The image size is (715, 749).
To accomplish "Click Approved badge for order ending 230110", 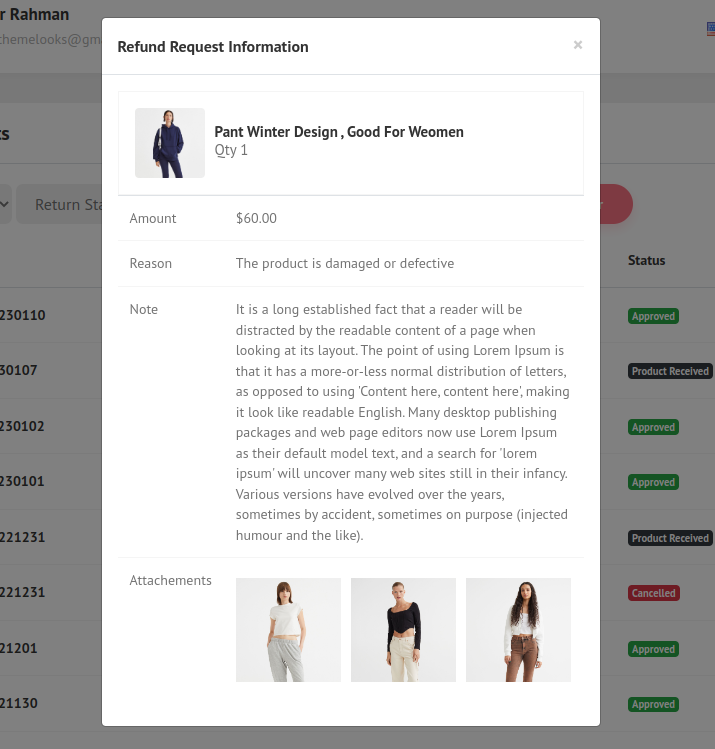I will [653, 316].
